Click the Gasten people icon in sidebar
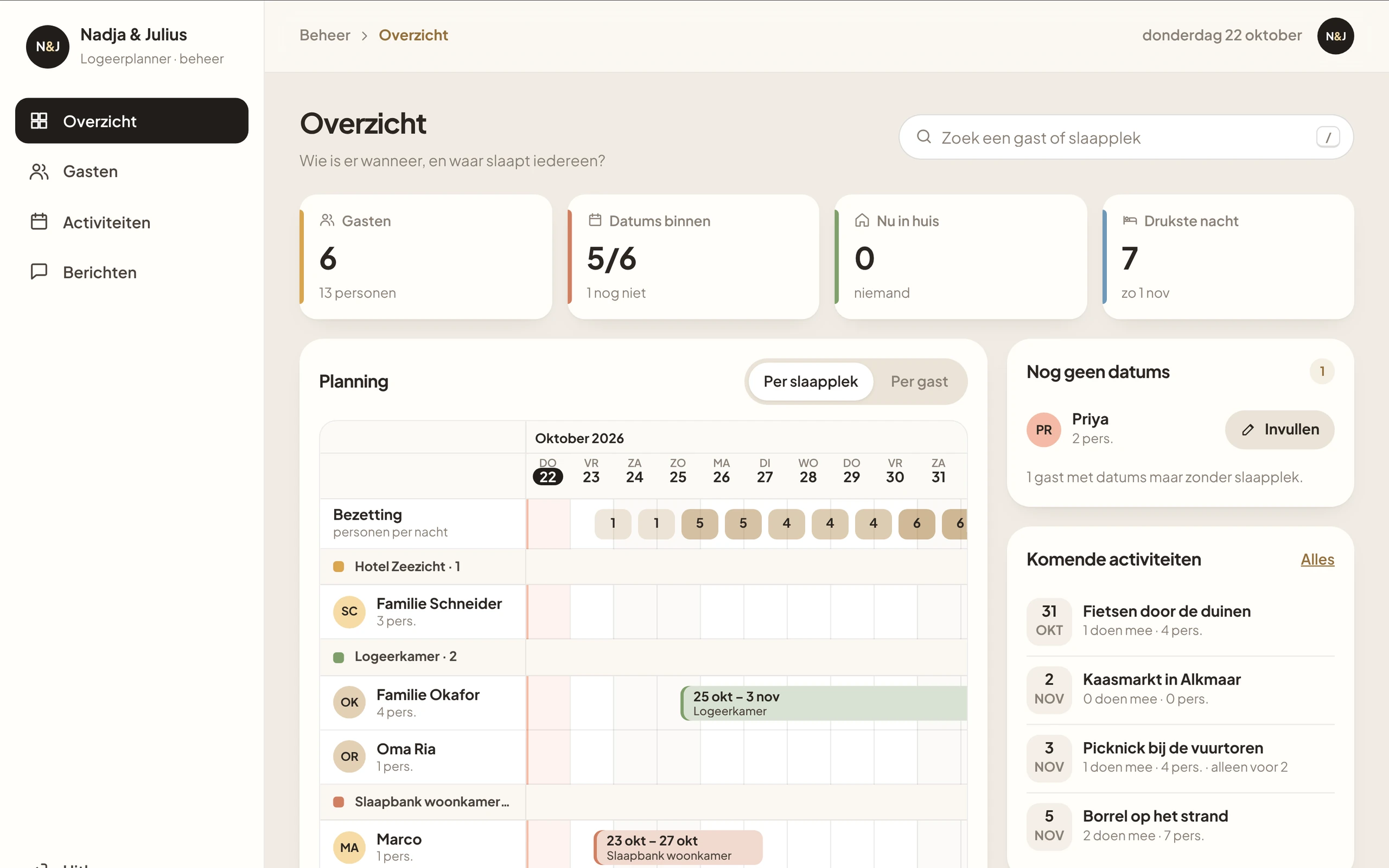Screen dimensions: 1389x868 click(x=39, y=171)
